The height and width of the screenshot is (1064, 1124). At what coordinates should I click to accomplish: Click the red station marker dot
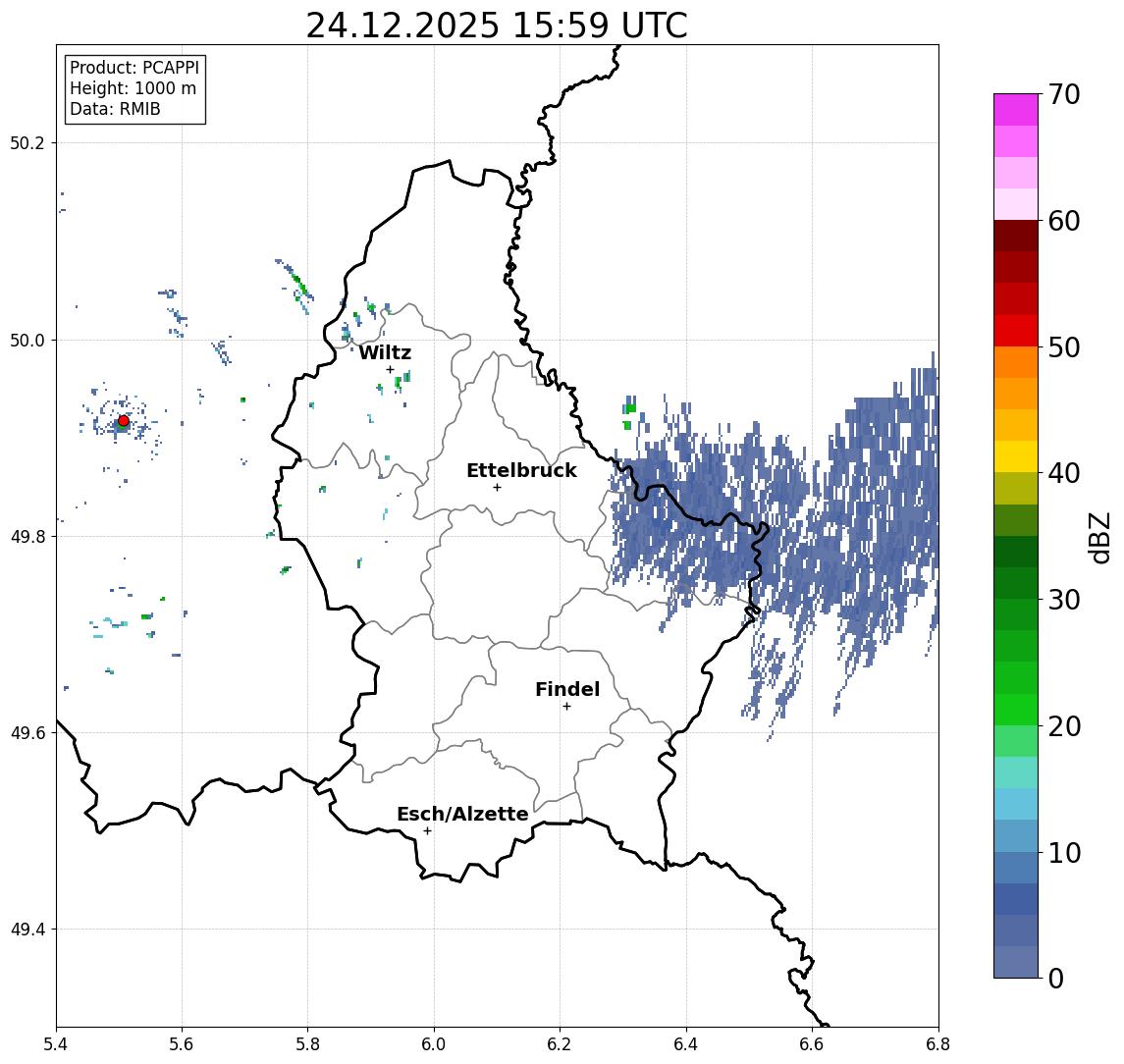tap(124, 421)
